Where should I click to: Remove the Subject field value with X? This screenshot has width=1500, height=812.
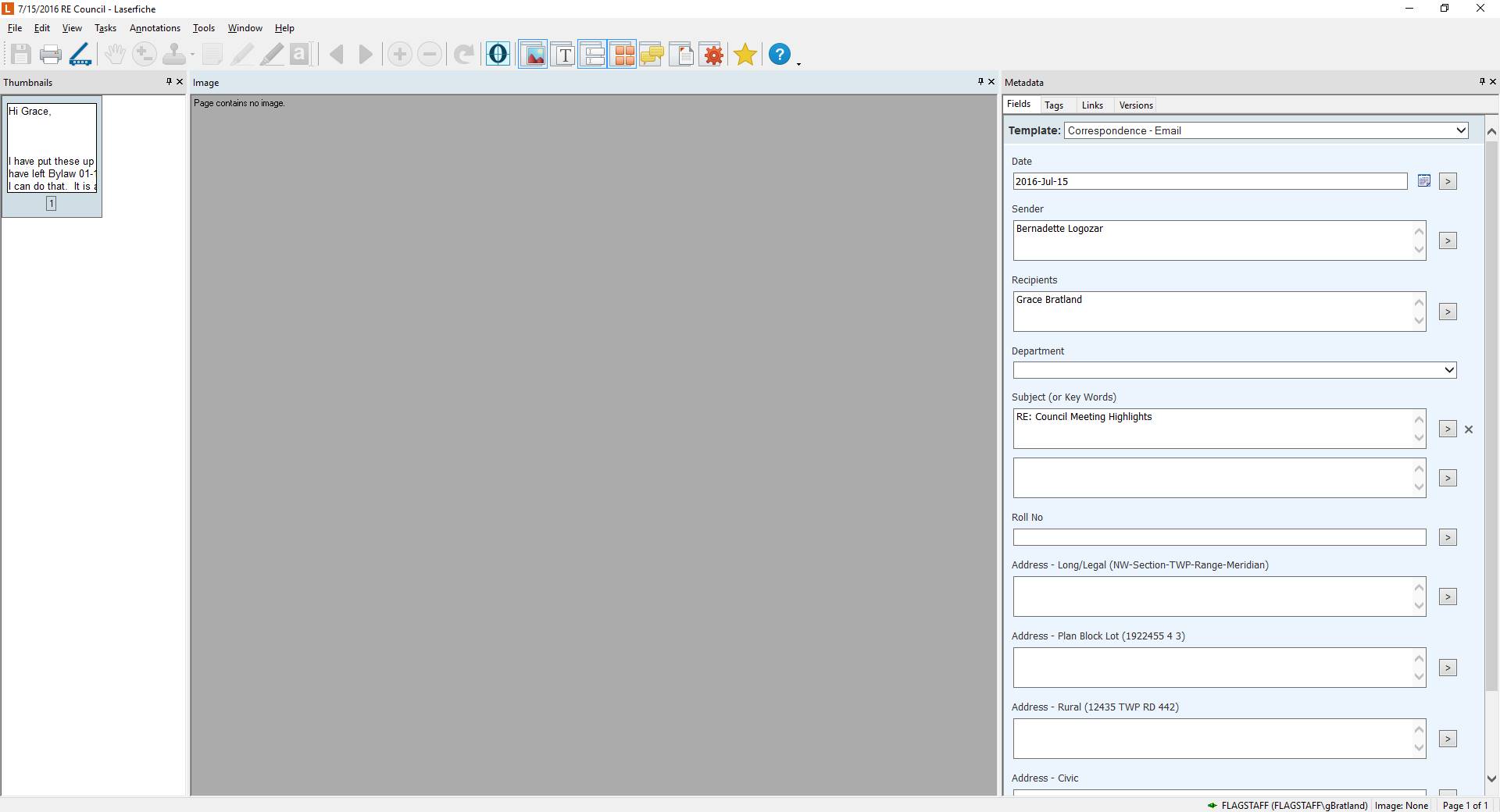[x=1469, y=429]
